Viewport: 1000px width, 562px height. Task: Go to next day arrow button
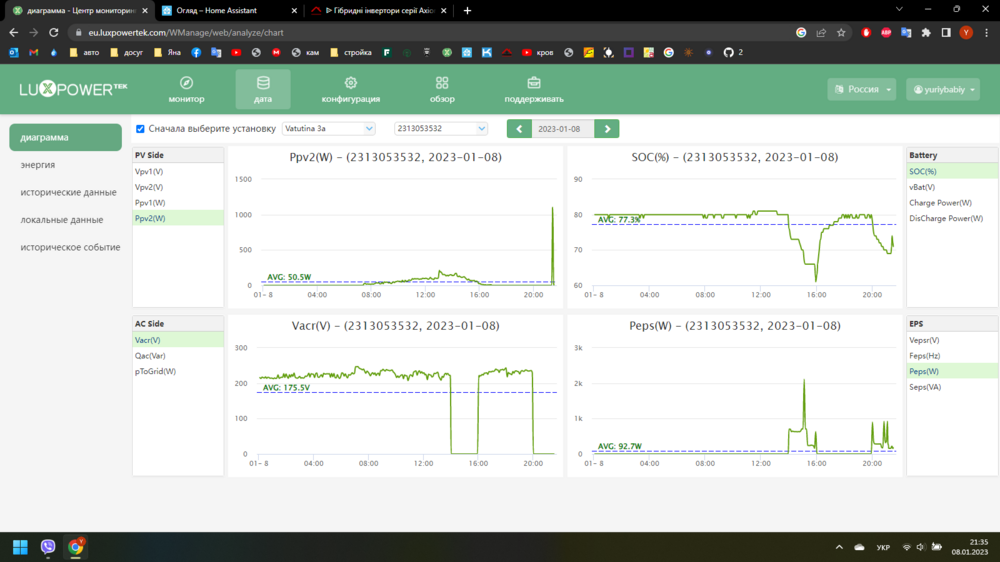pos(607,129)
